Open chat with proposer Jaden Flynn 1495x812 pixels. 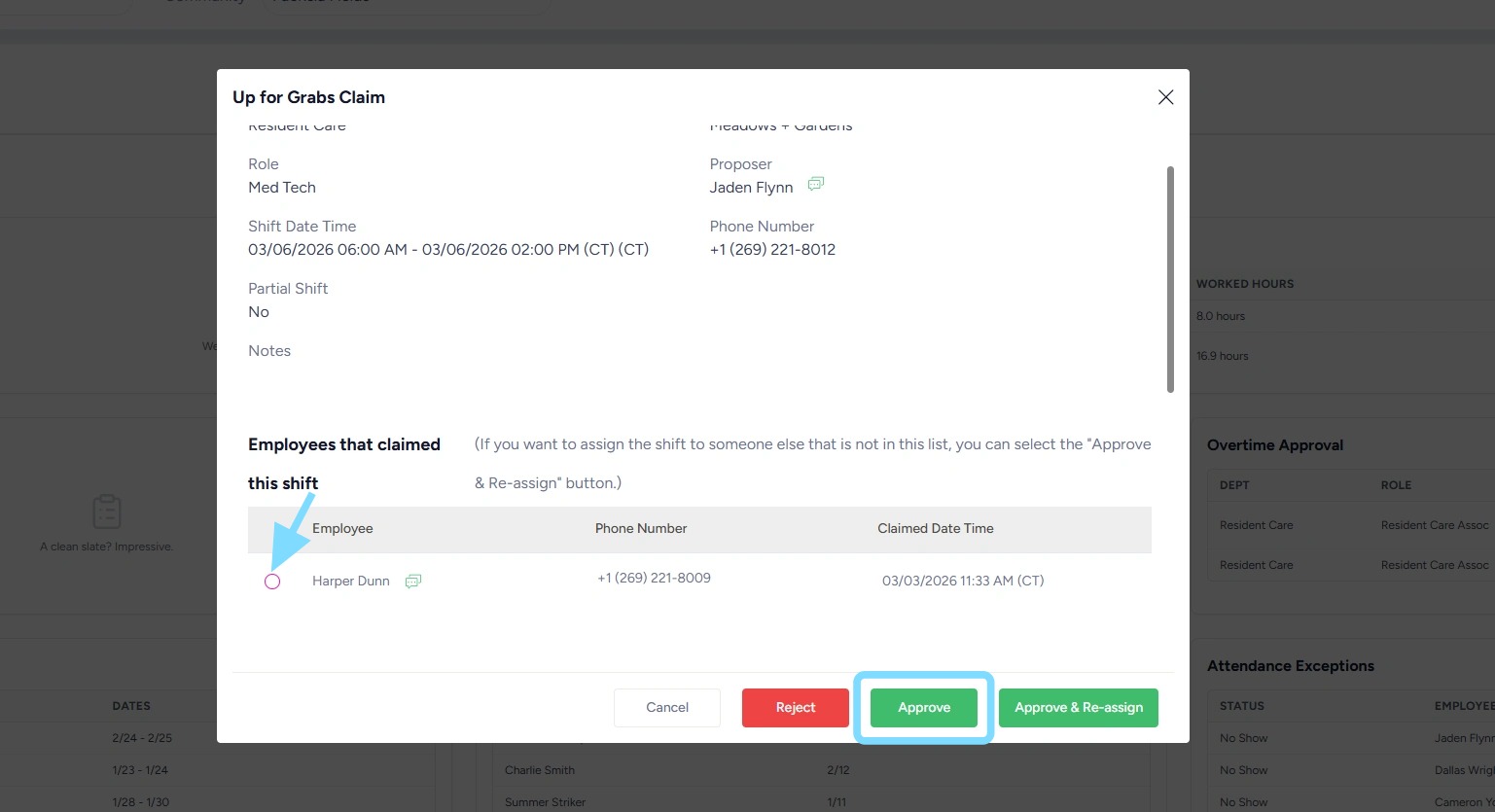pyautogui.click(x=815, y=184)
